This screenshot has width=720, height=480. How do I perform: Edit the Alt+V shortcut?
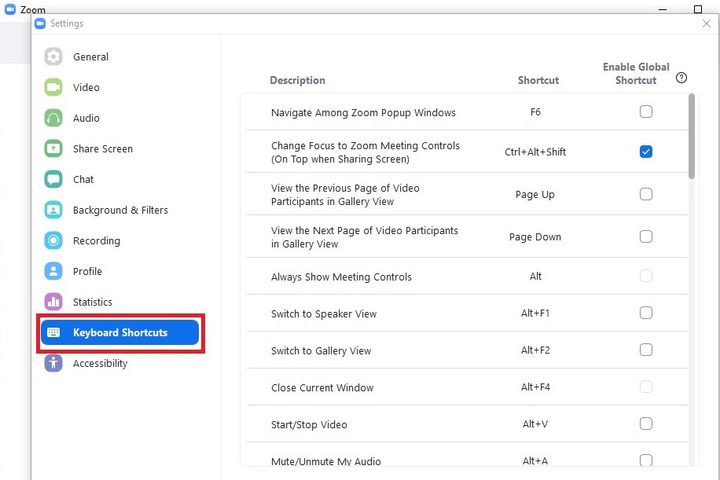535,424
